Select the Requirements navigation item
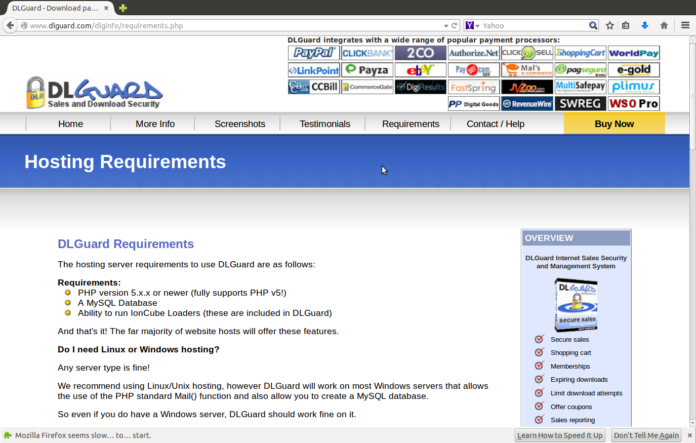696x443 pixels. (x=411, y=124)
